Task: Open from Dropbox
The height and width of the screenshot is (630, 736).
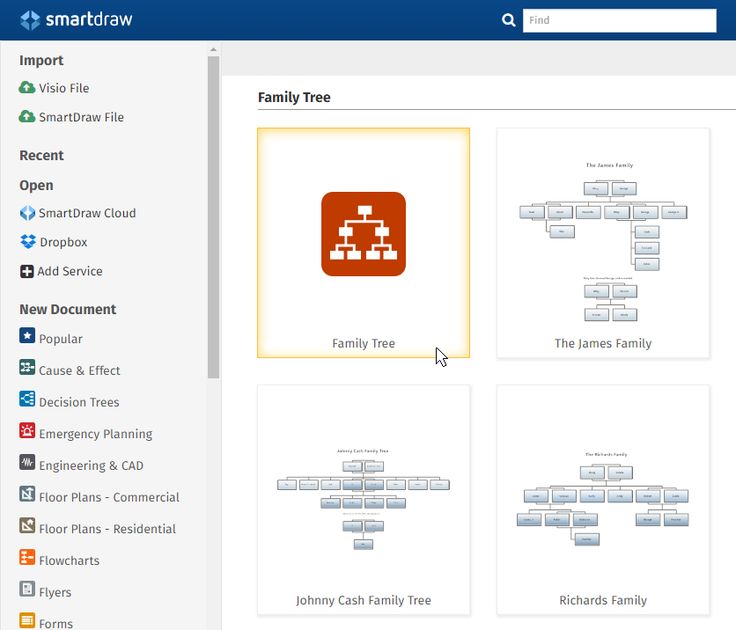Action: [63, 242]
